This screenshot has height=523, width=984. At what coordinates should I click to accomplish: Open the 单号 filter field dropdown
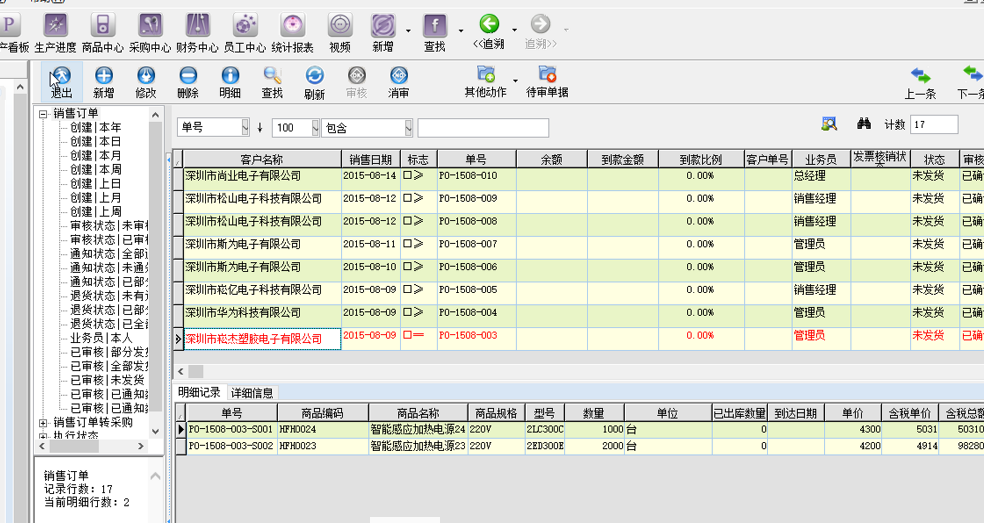click(x=245, y=128)
